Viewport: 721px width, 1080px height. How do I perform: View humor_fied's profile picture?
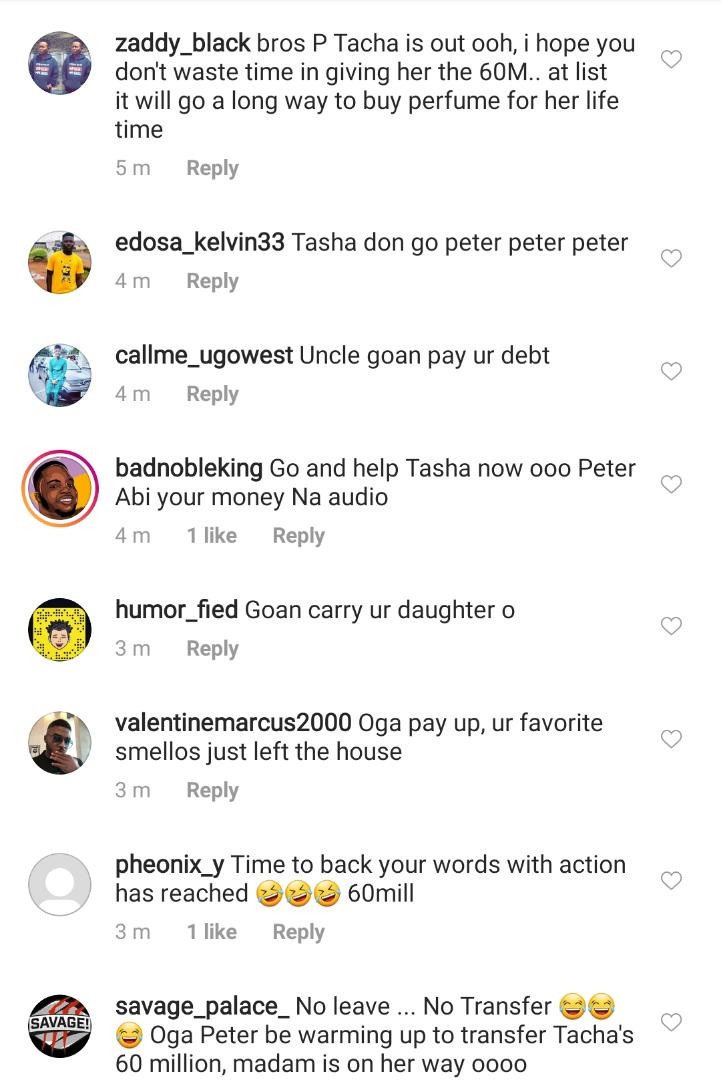coord(59,629)
